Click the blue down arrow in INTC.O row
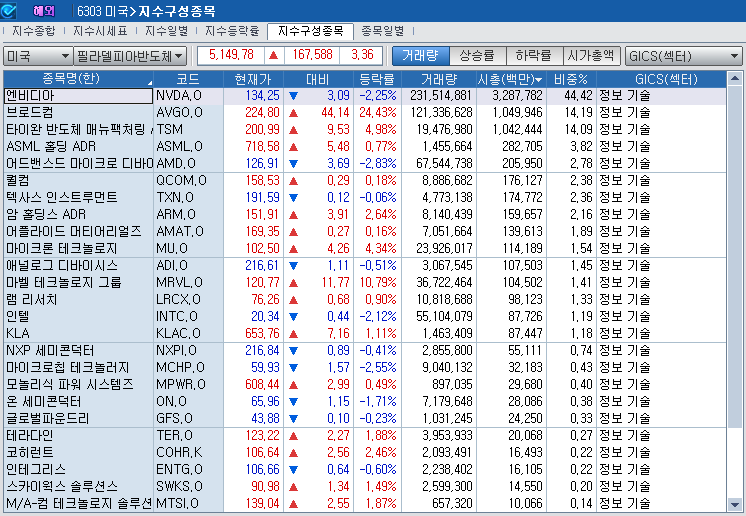Image resolution: width=746 pixels, height=516 pixels. point(294,317)
